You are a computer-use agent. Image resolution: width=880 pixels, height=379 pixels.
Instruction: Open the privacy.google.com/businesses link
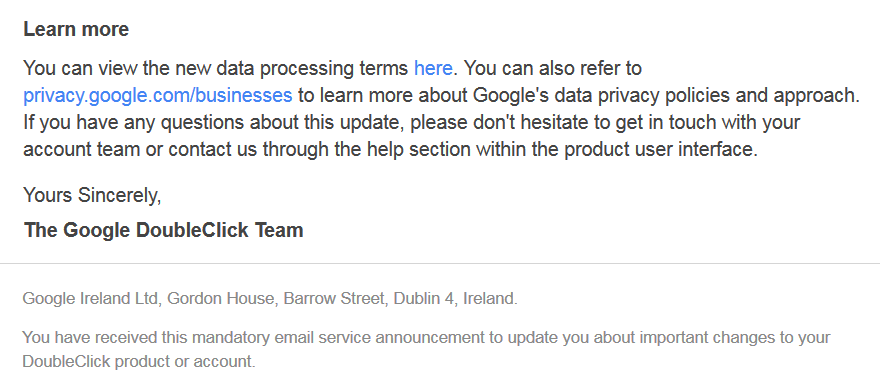click(158, 95)
